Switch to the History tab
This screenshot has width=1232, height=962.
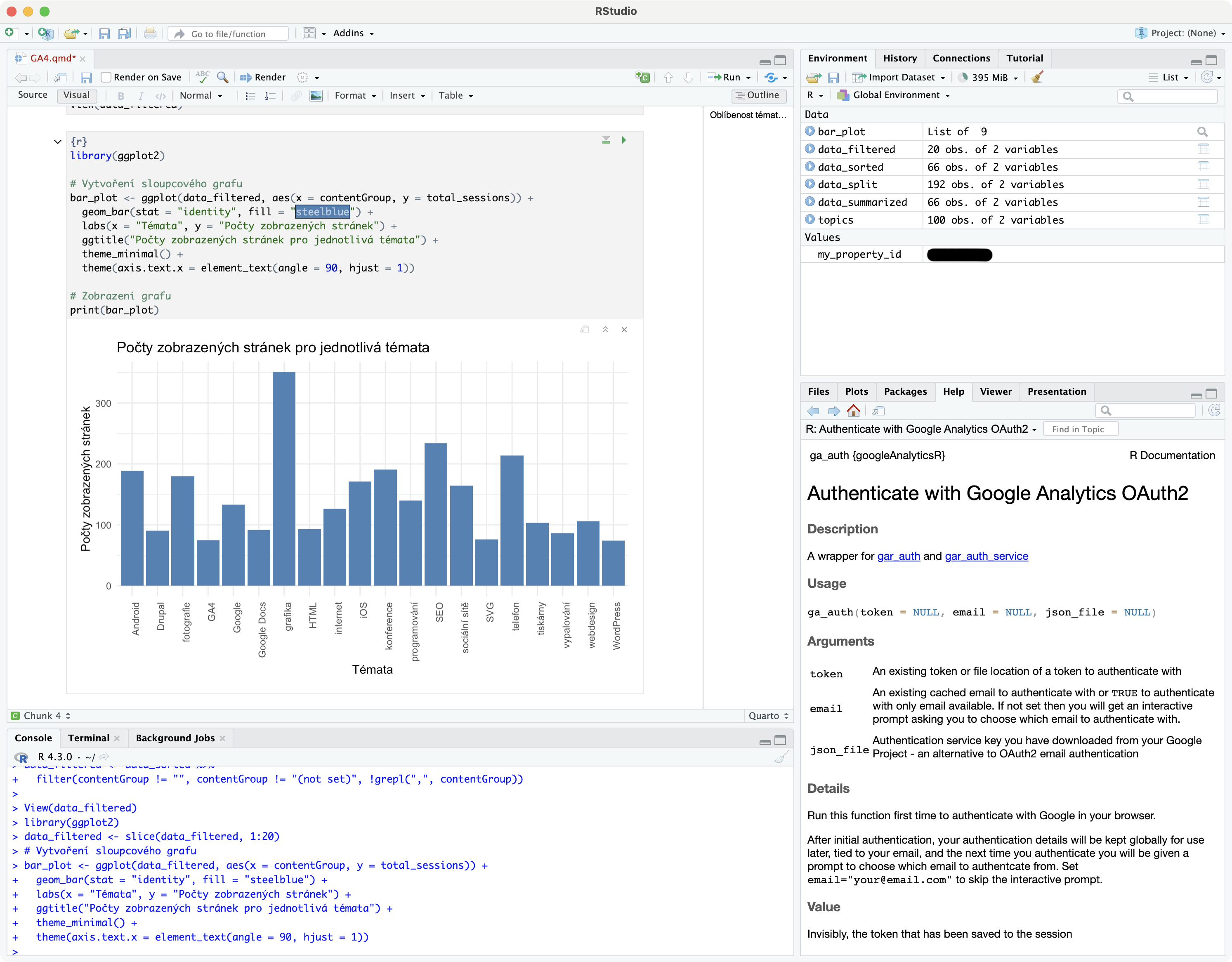(900, 58)
